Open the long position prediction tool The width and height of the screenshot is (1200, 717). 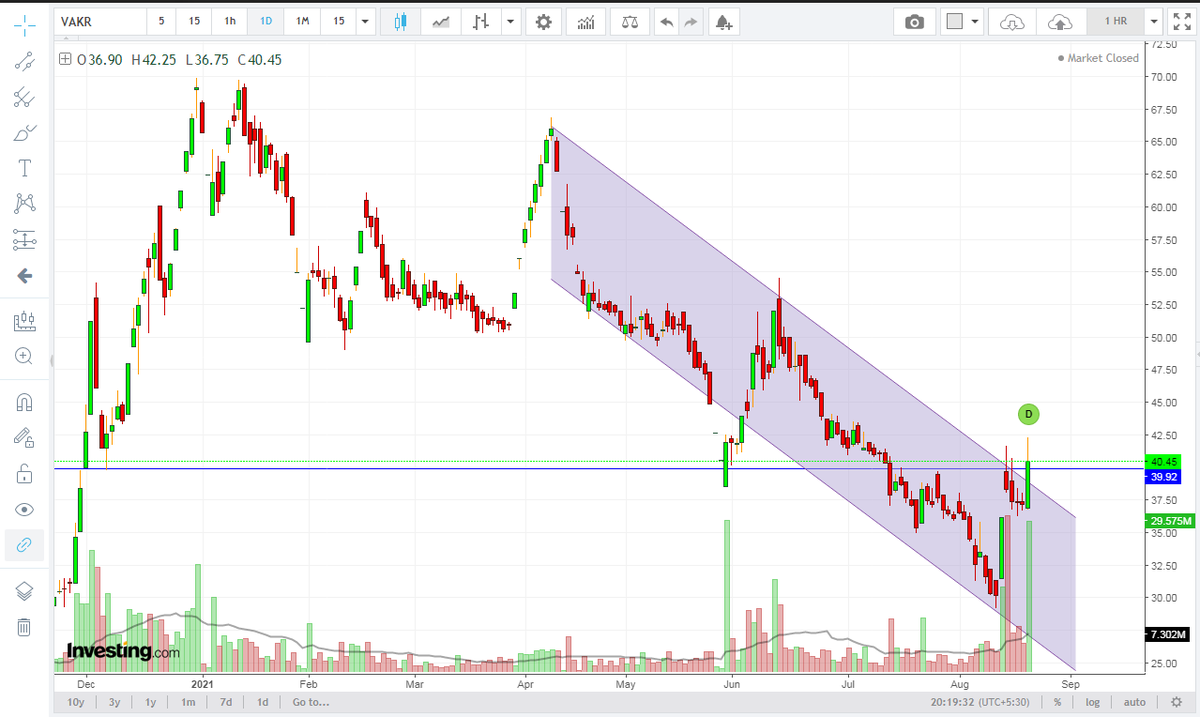[25, 240]
